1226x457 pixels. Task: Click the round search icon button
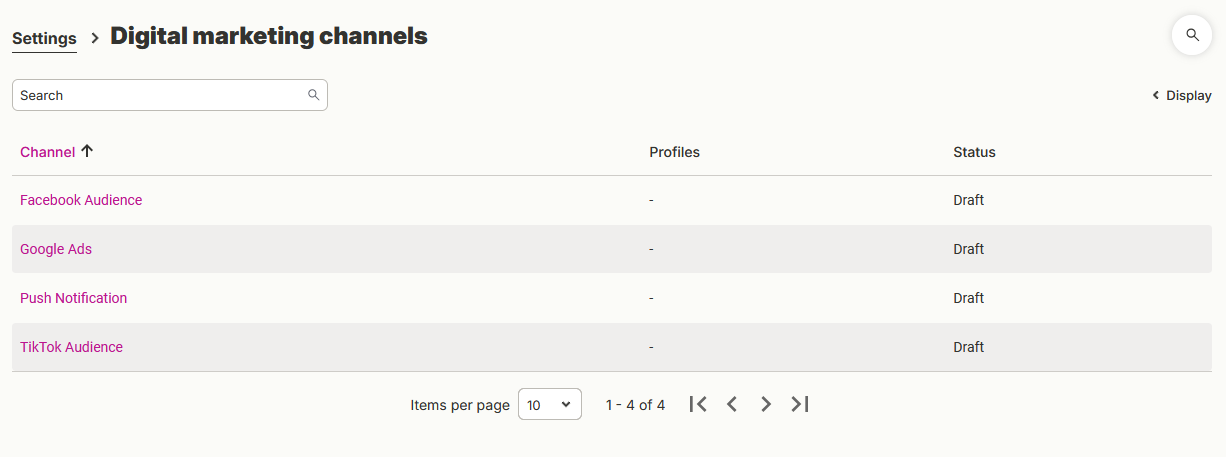(1192, 35)
